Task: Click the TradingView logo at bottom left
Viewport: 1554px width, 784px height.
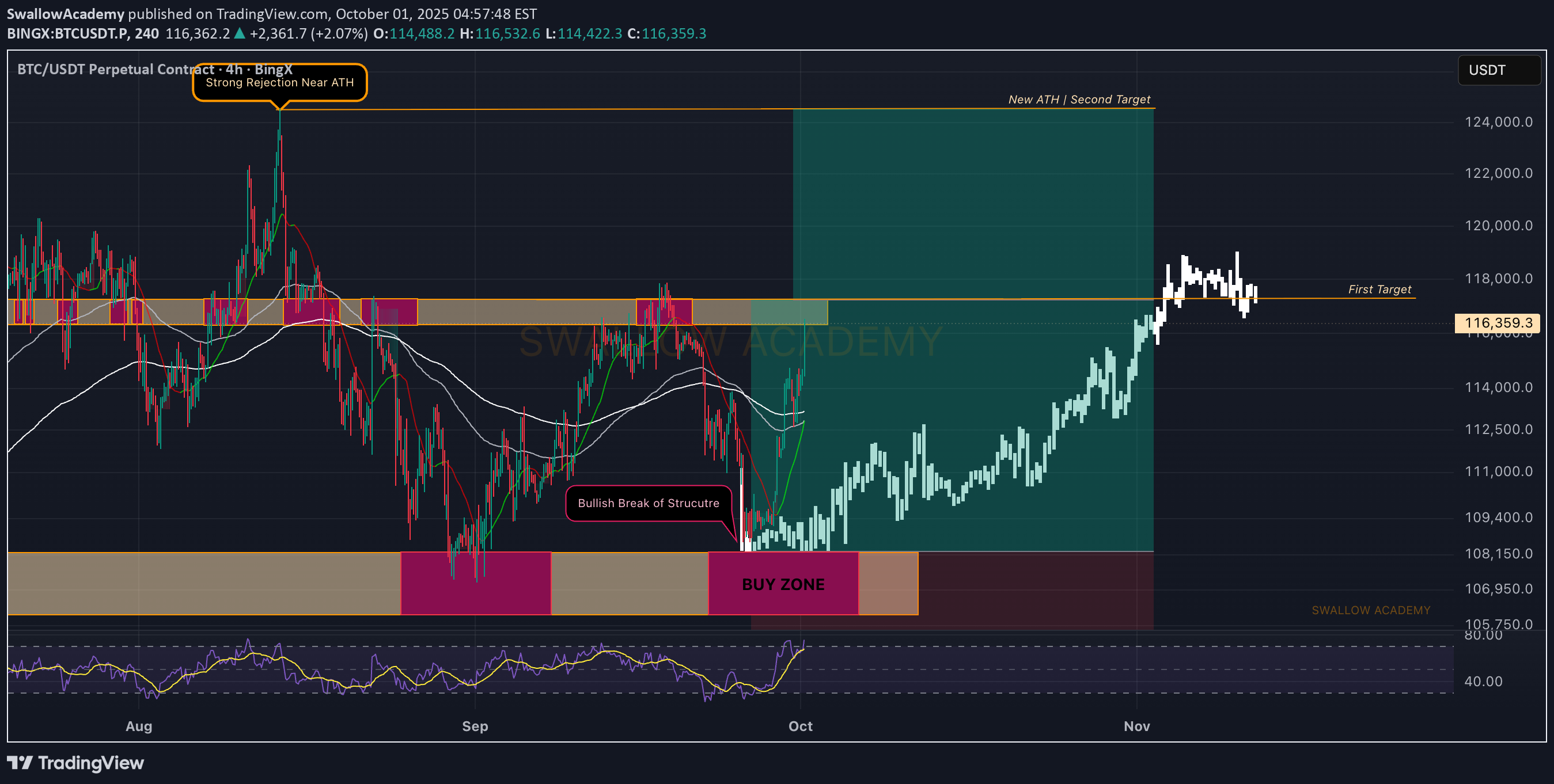Action: [x=75, y=763]
